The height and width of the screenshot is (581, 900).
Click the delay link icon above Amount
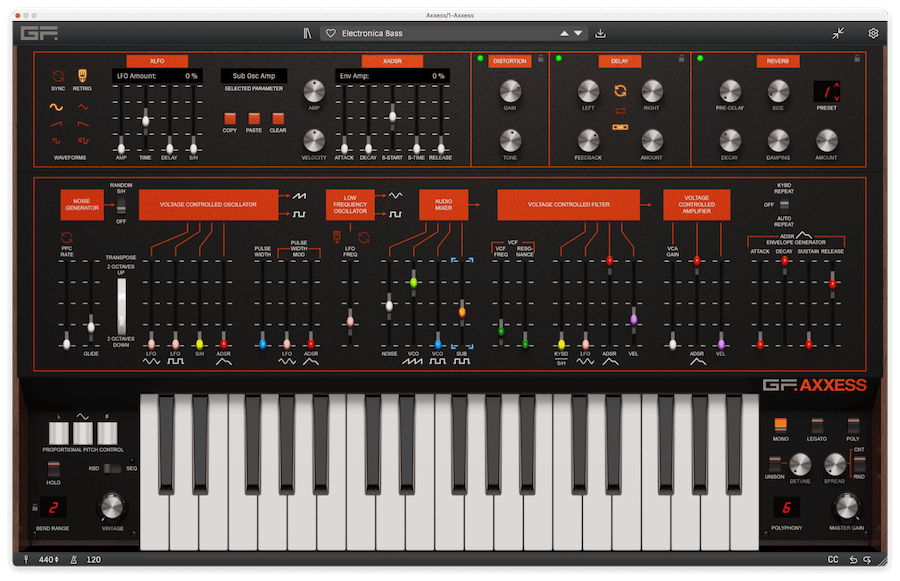point(620,127)
